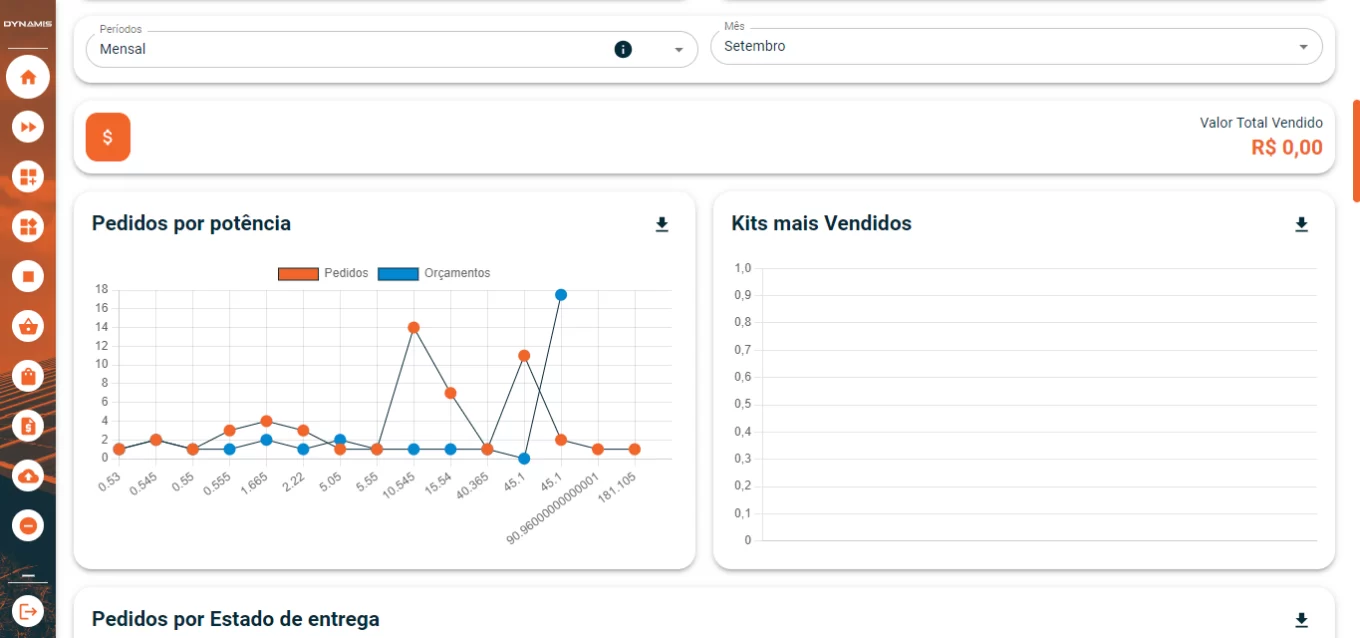This screenshot has height=638, width=1360.
Task: Download the Pedidos por potência chart
Action: [661, 224]
